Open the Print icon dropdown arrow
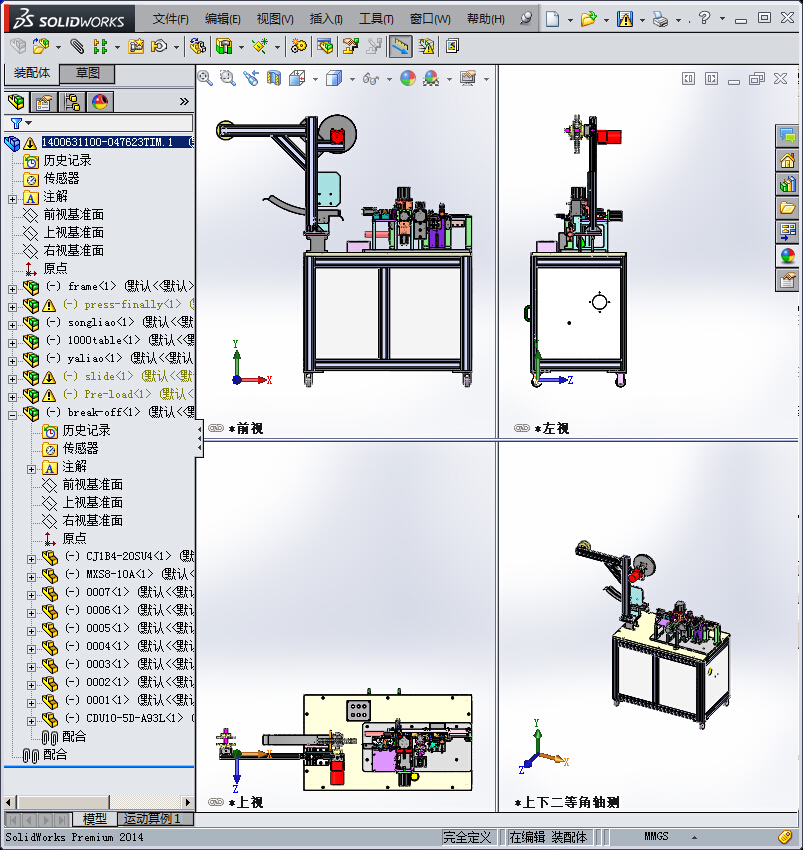The height and width of the screenshot is (850, 803). pyautogui.click(x=678, y=21)
